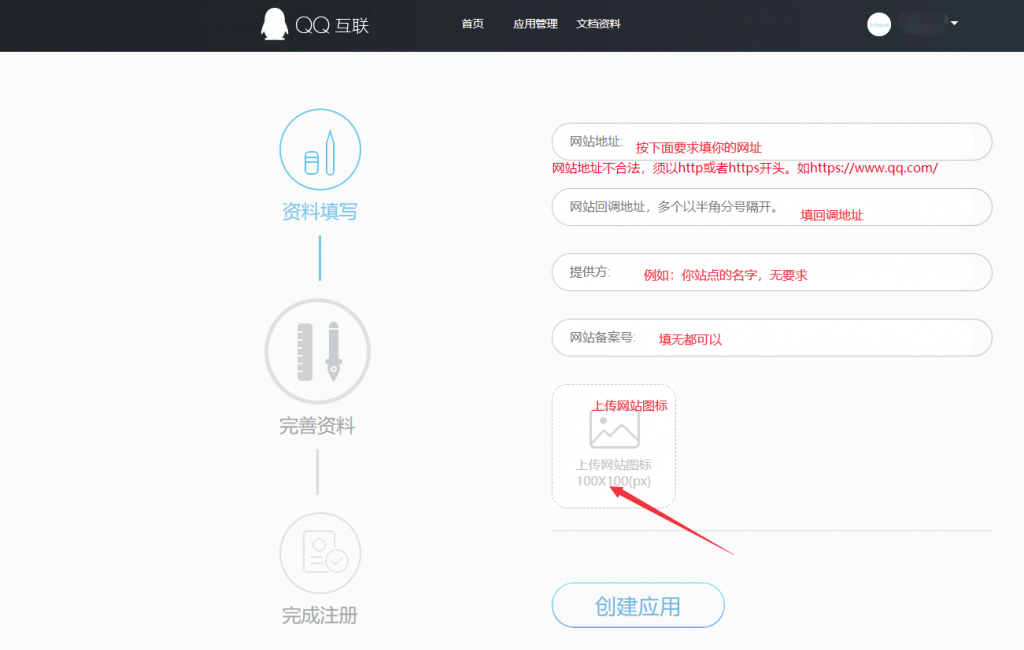
Task: Click the user avatar in top bar
Action: pyautogui.click(x=878, y=24)
